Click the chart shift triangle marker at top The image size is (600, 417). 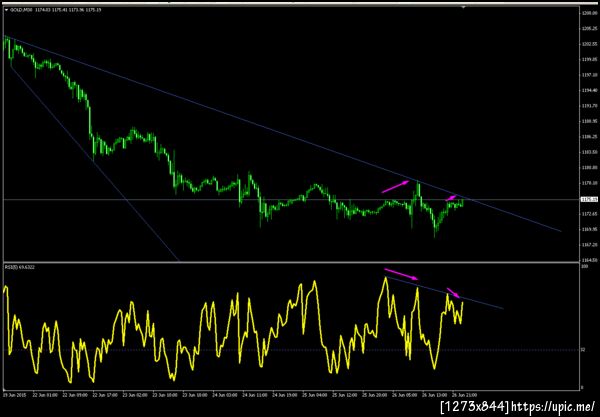pos(464,7)
